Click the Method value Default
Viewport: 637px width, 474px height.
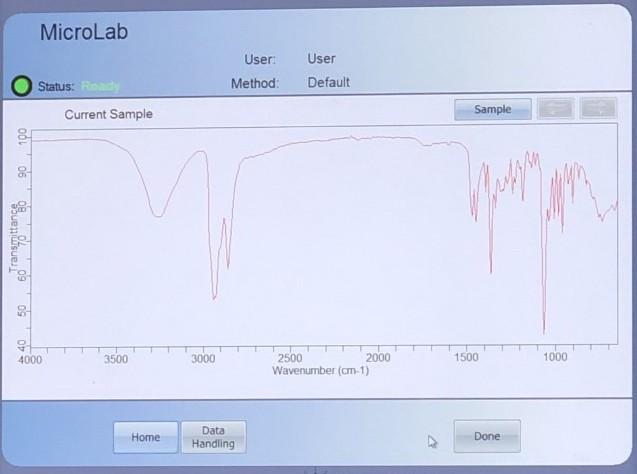pos(329,82)
